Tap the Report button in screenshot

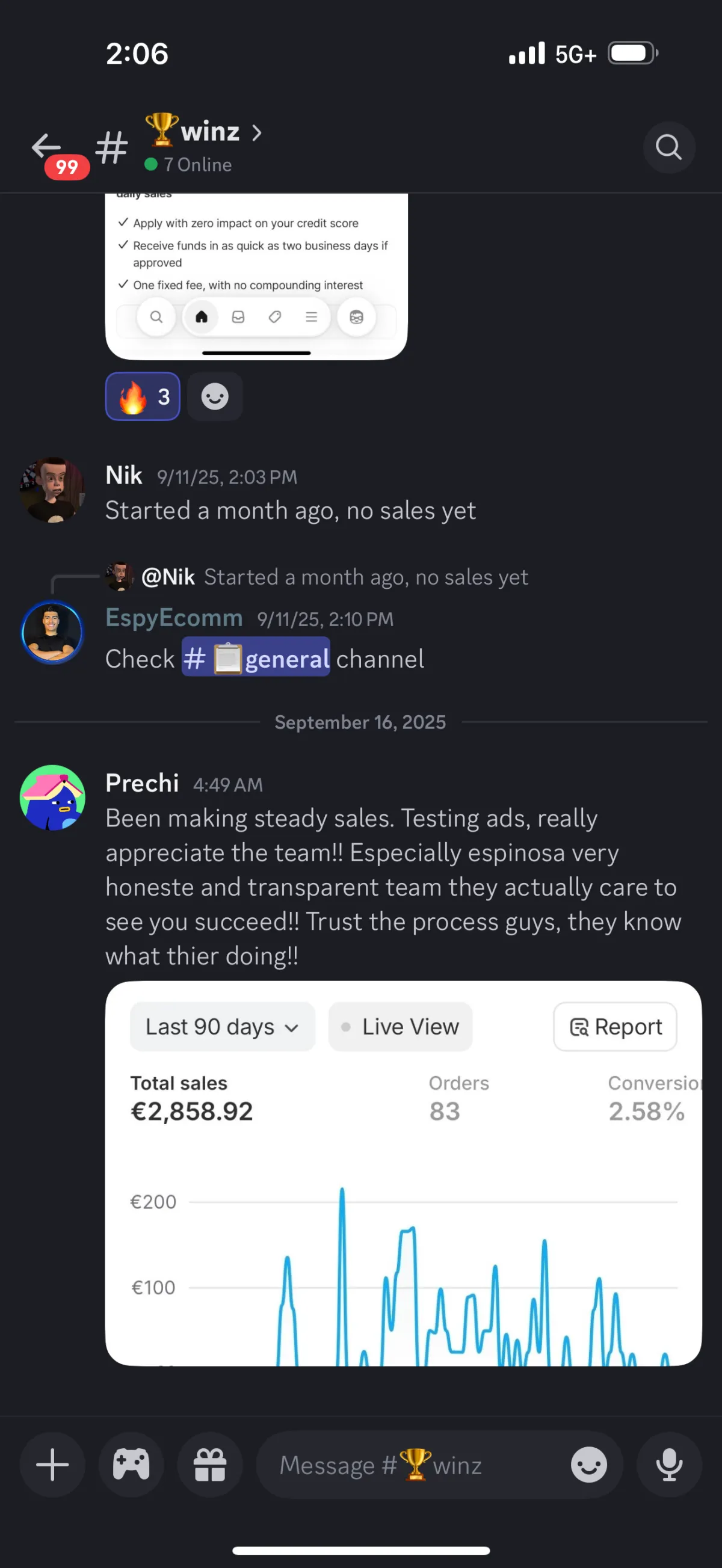click(x=615, y=1027)
